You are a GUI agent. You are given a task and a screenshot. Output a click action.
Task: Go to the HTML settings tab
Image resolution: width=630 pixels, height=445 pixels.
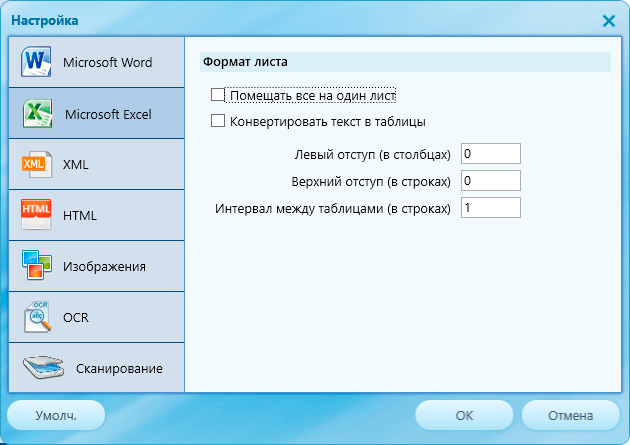click(96, 215)
